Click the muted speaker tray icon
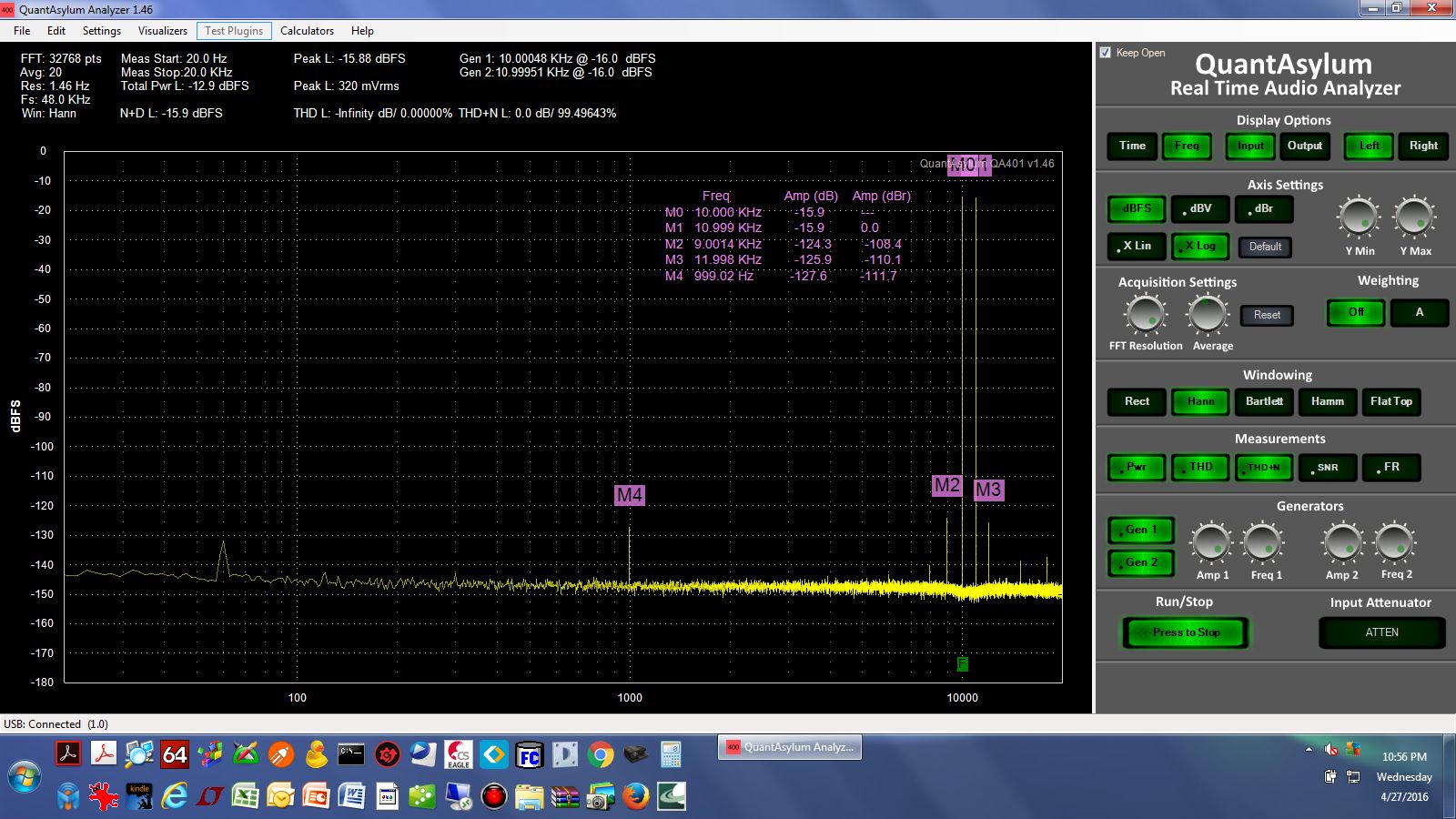Screen dimensions: 1456x819 click(x=1331, y=750)
